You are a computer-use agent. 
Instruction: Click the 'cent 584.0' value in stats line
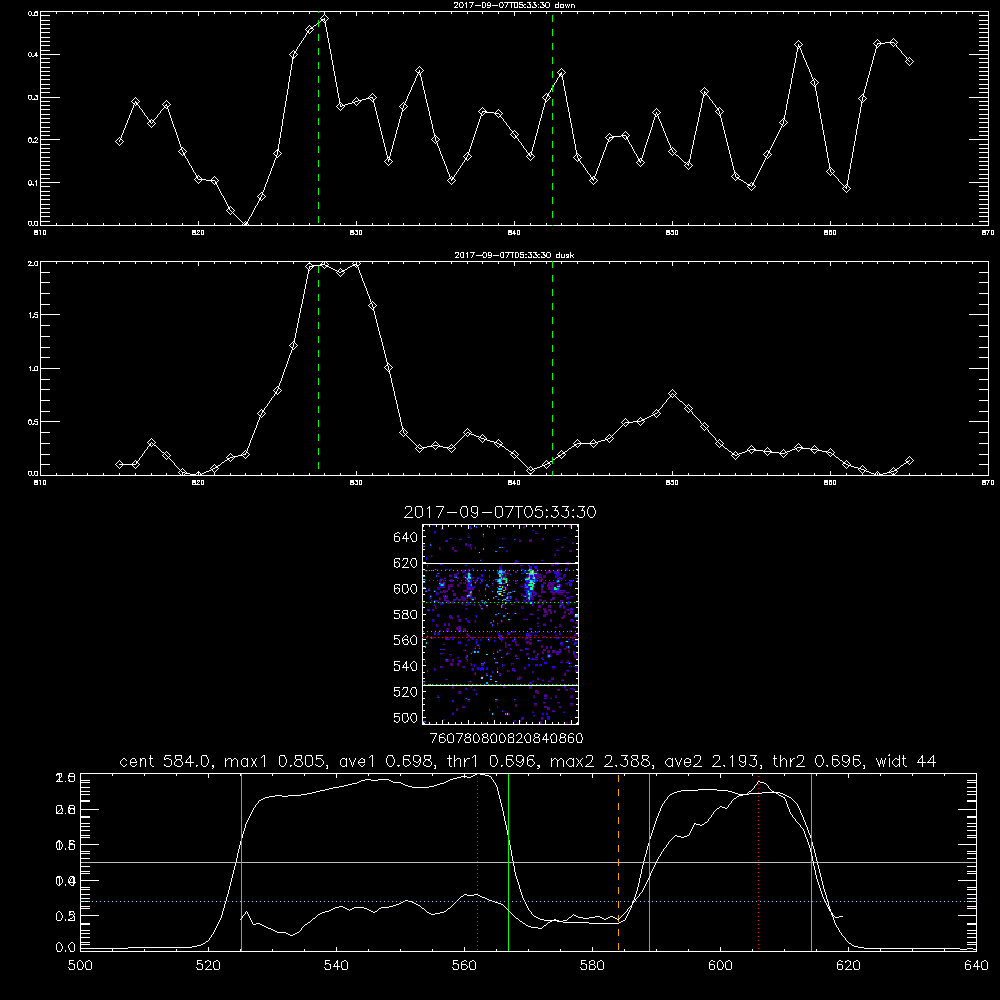161,761
